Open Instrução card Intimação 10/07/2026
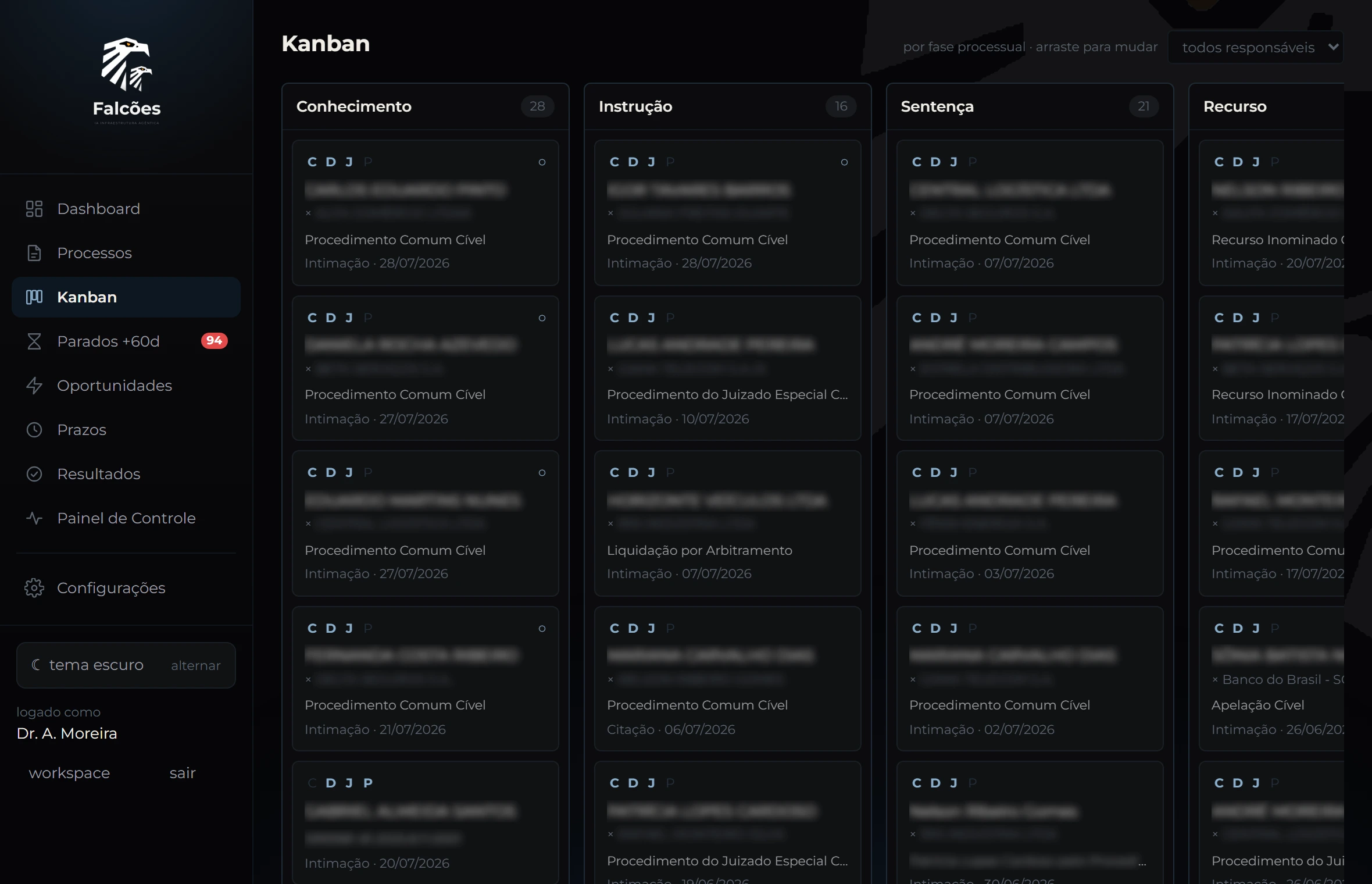The width and height of the screenshot is (1372, 884). 728,368
